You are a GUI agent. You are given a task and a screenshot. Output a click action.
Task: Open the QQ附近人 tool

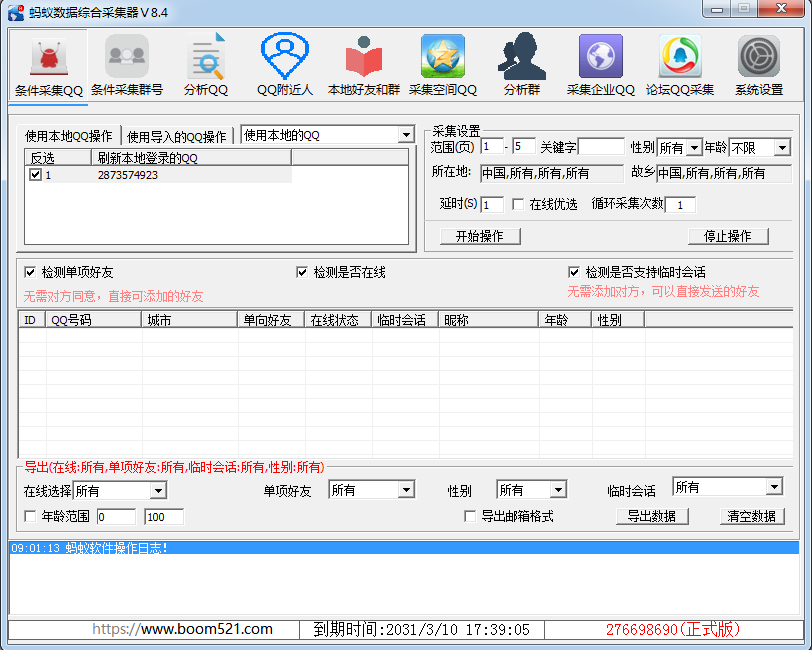point(285,67)
